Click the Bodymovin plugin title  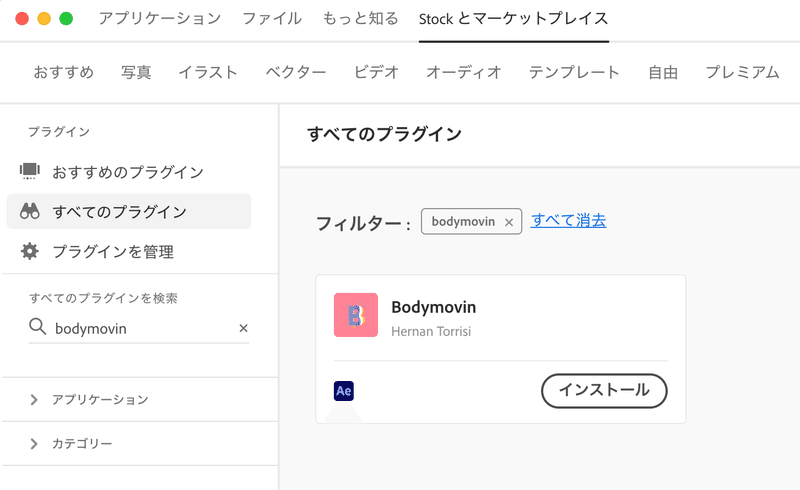(434, 307)
